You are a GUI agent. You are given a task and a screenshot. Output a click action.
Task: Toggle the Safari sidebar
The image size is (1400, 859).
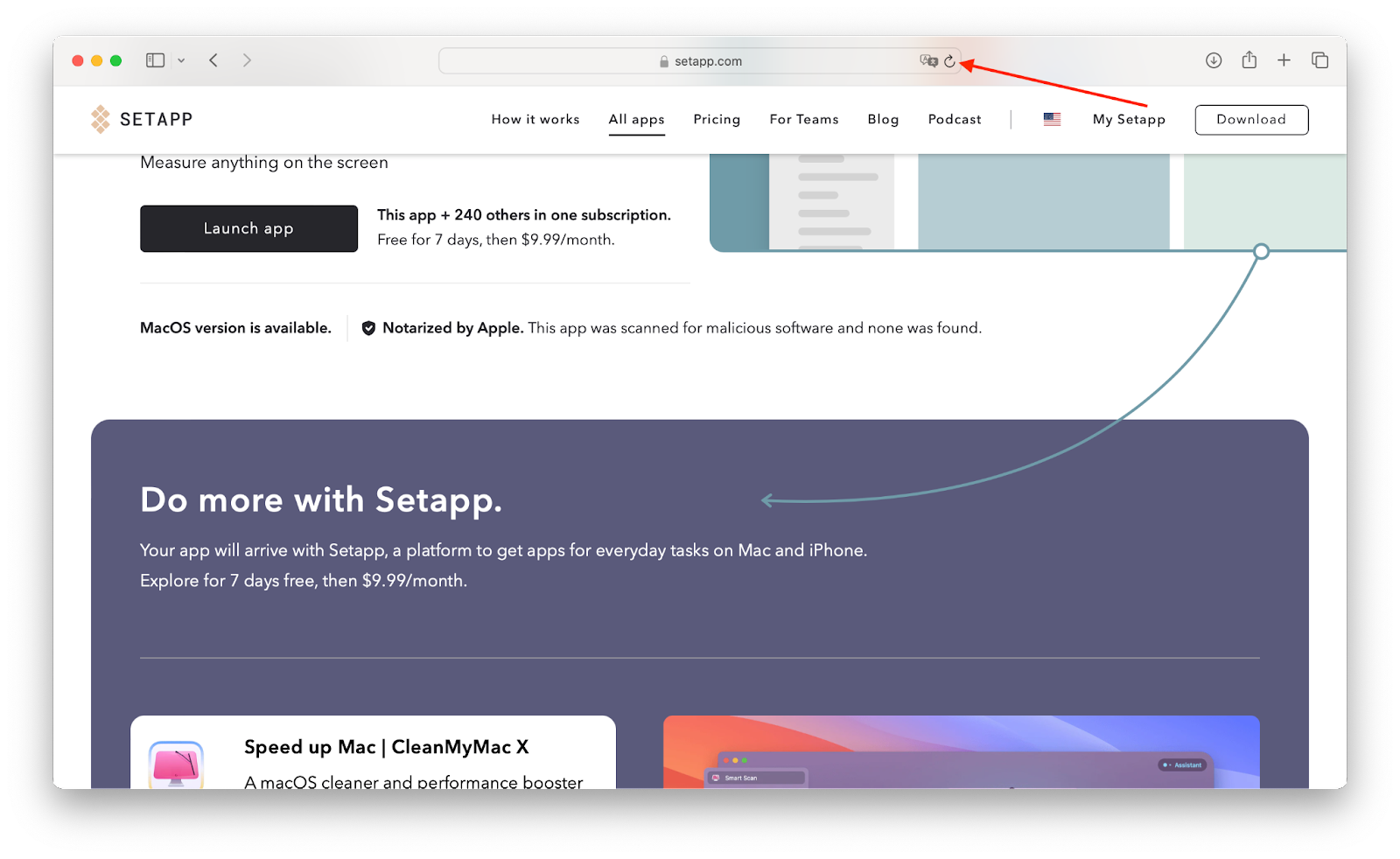(154, 60)
